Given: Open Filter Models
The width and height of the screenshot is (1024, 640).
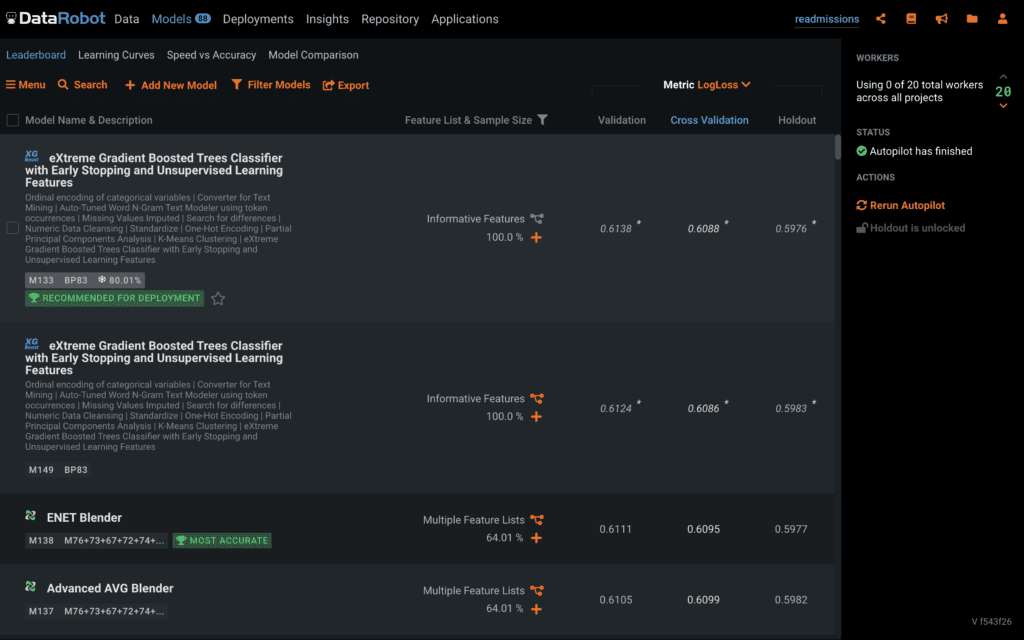Looking at the screenshot, I should [271, 85].
